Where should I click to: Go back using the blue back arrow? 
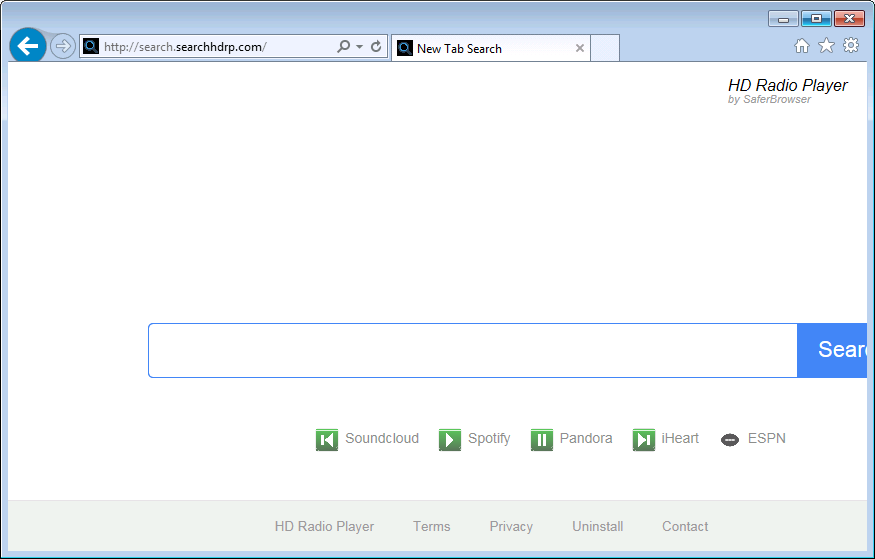click(27, 45)
